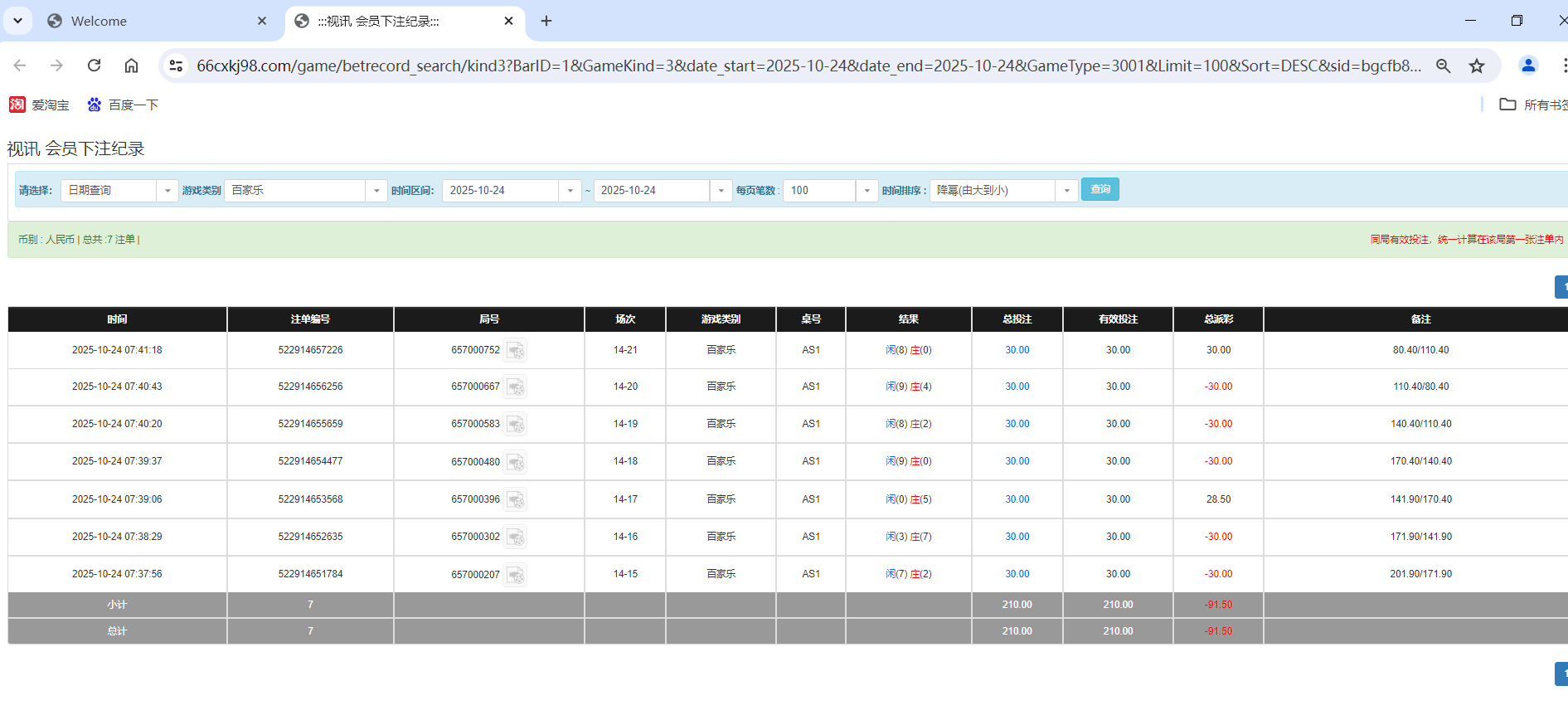Expand the per-page count 100 dropdown

tap(867, 191)
